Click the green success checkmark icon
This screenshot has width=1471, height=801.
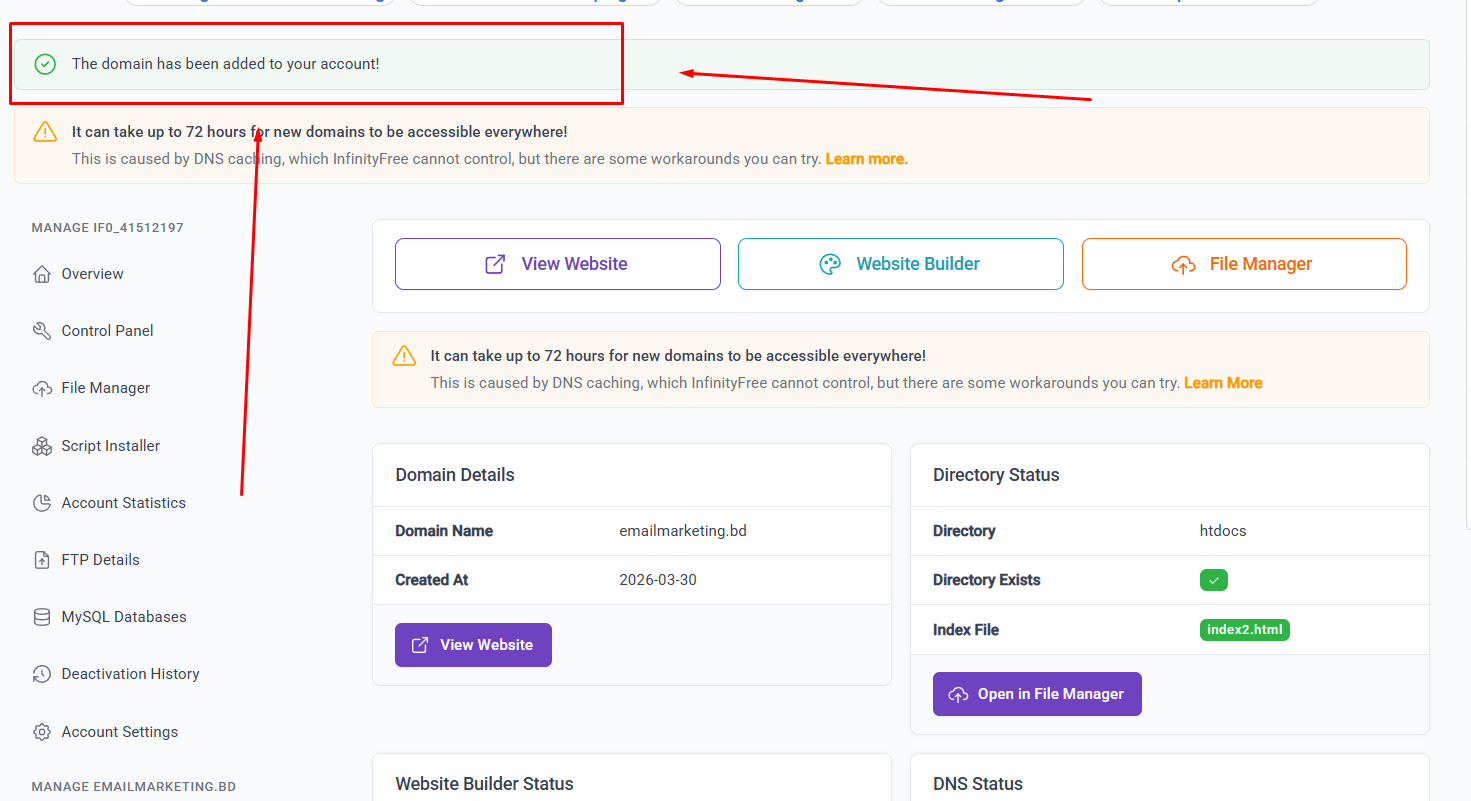click(x=45, y=64)
